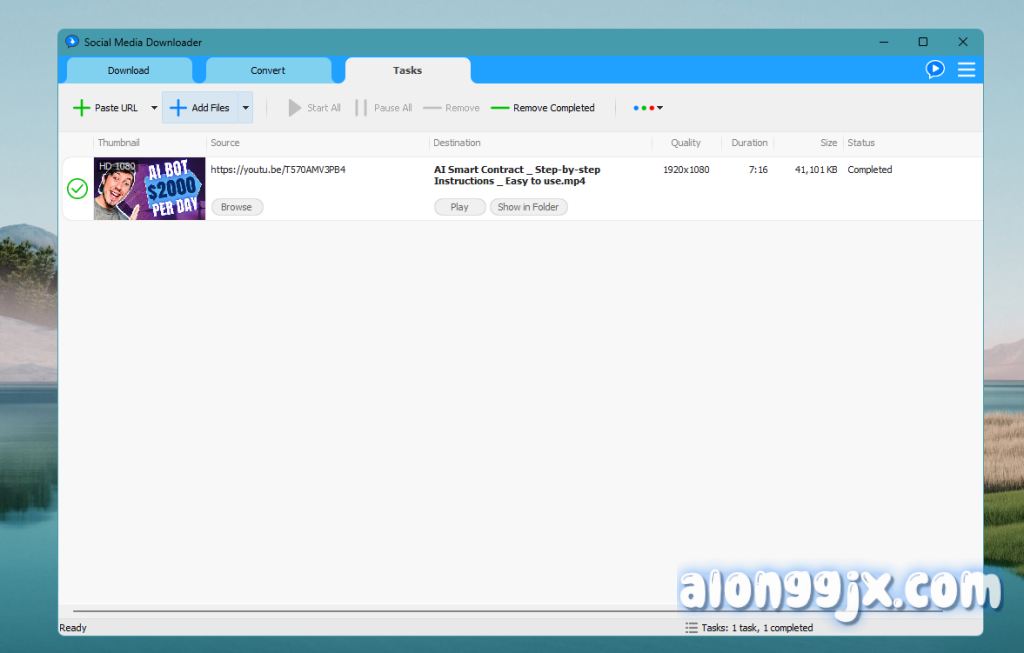The height and width of the screenshot is (653, 1024).
Task: Click the green Paste URL plus icon
Action: pyautogui.click(x=81, y=108)
